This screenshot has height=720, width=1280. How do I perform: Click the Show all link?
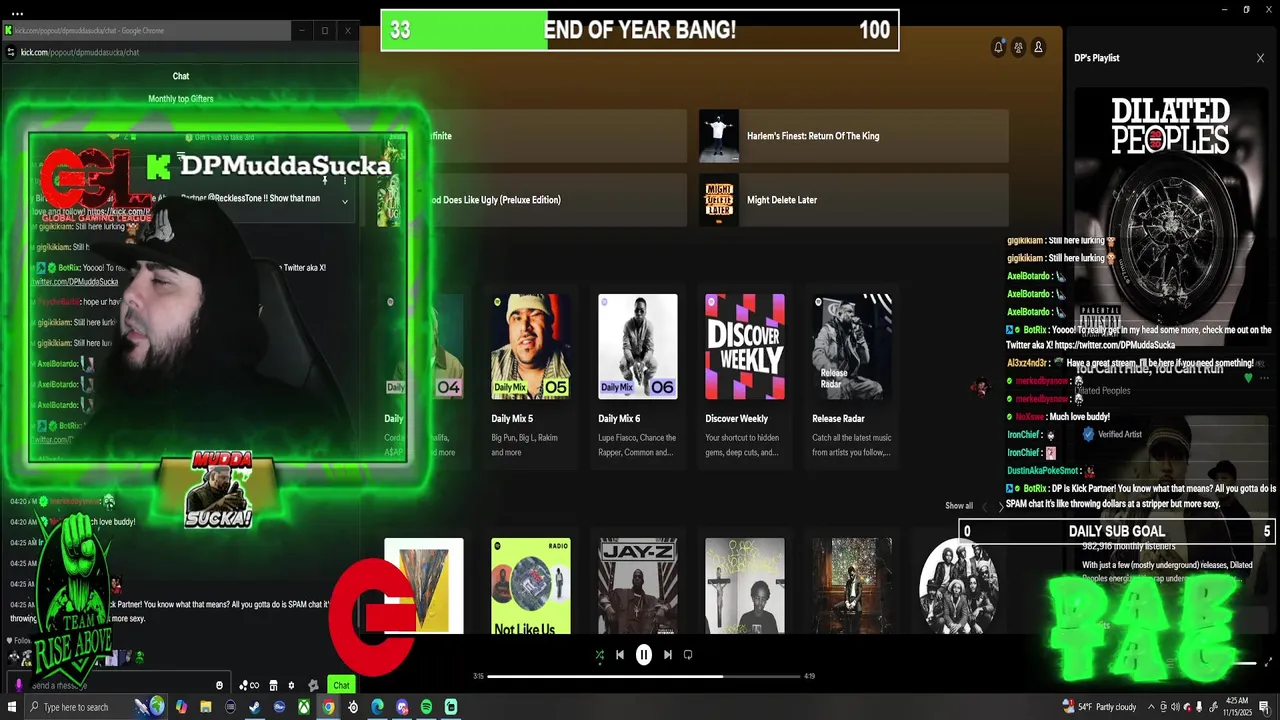pos(959,506)
